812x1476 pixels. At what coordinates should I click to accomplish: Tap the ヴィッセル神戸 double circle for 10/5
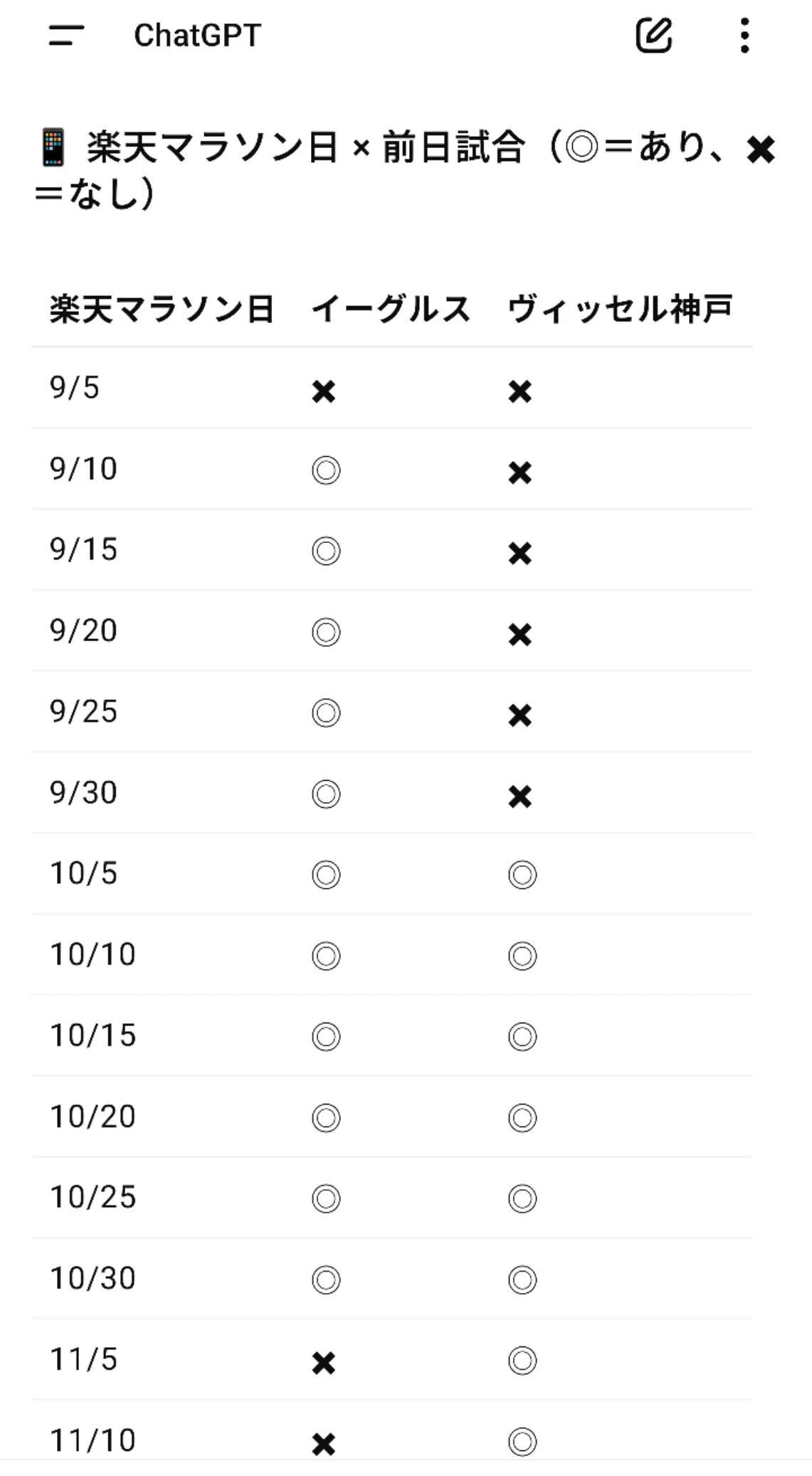coord(522,875)
